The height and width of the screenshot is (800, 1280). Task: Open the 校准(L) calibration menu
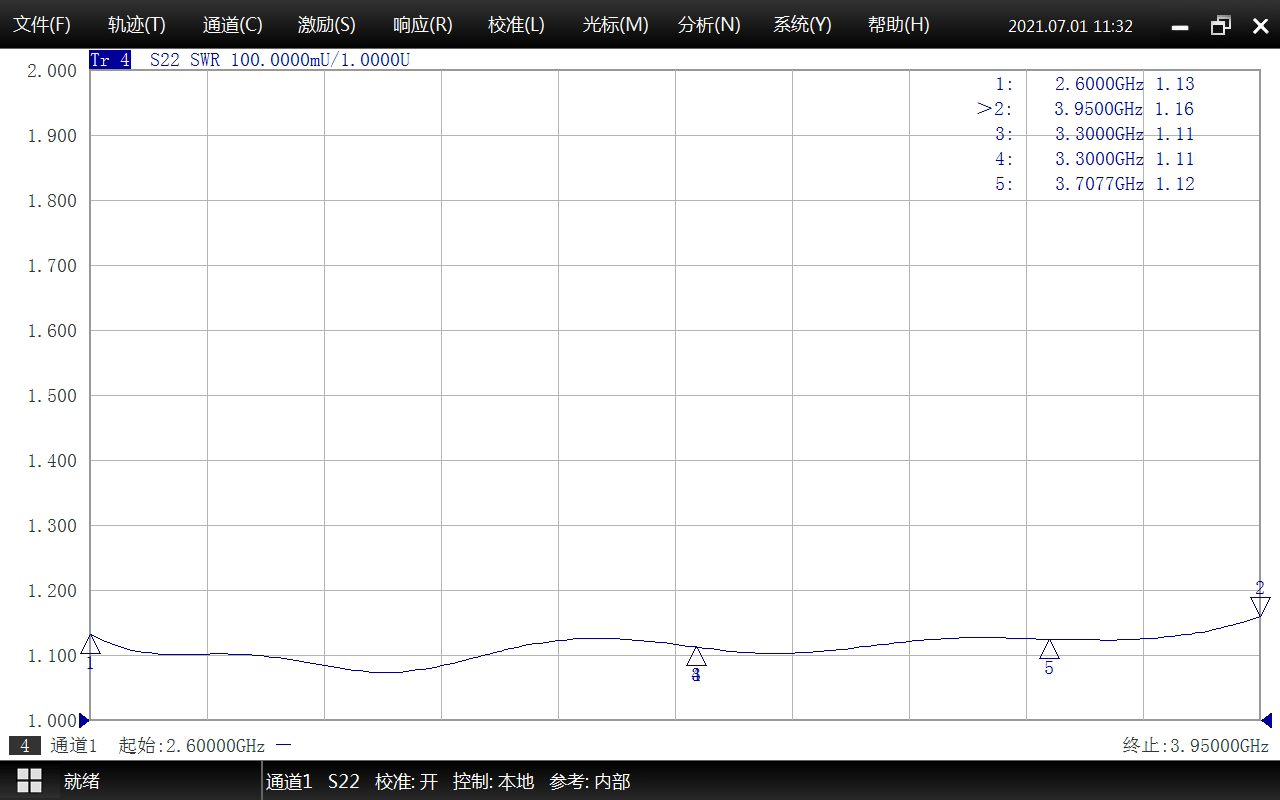pos(516,25)
